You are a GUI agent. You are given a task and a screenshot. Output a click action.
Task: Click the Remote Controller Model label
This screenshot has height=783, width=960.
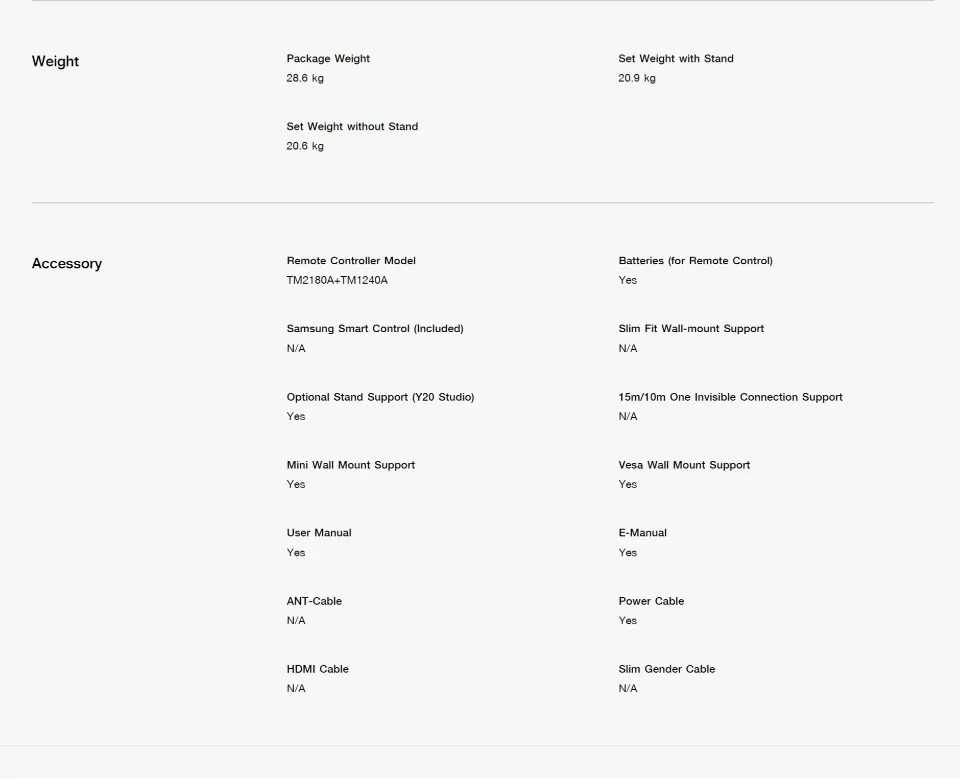coord(351,261)
